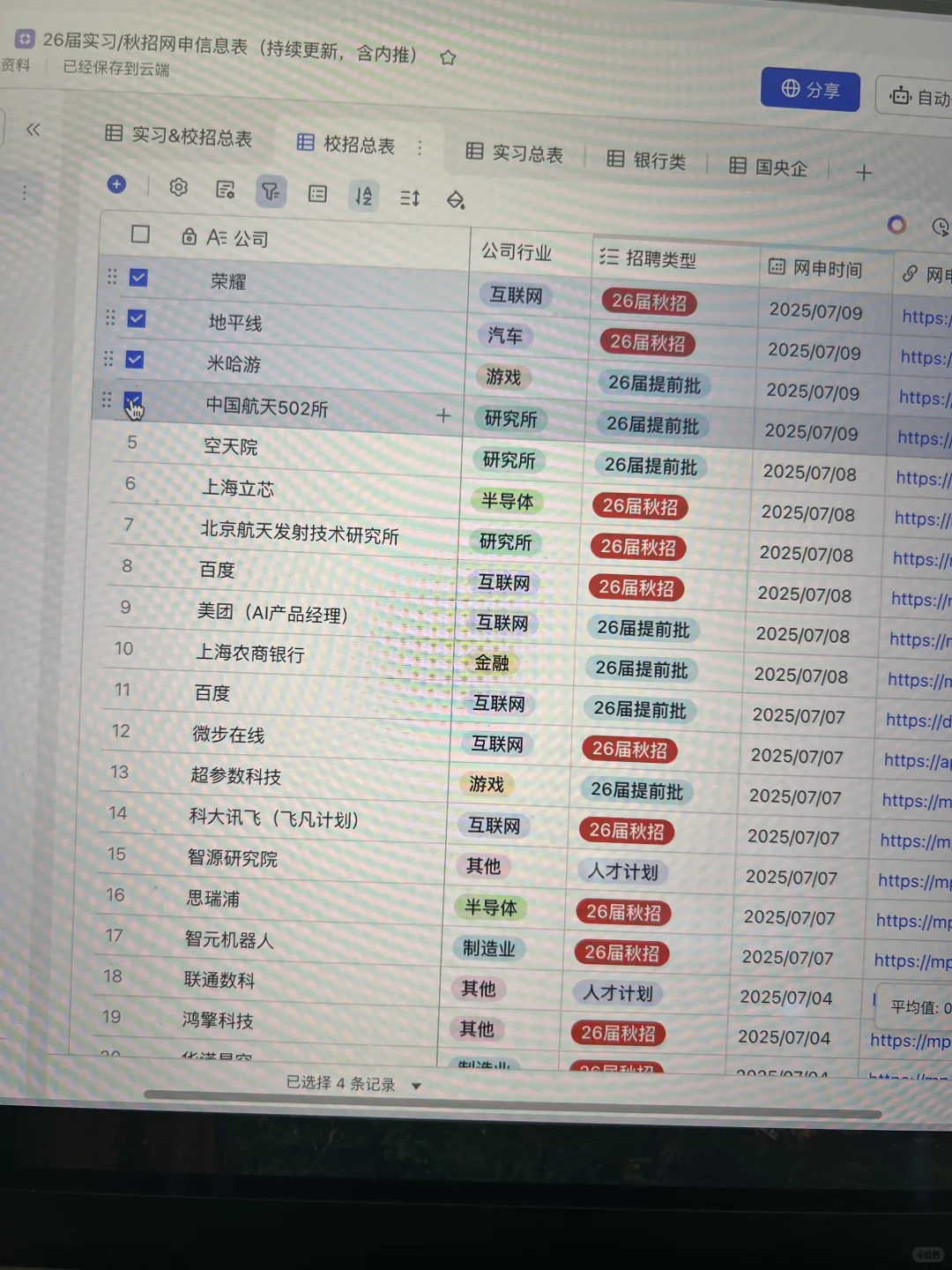The height and width of the screenshot is (1270, 952).
Task: Uncheck the 地平线 row checkbox
Action: (137, 318)
